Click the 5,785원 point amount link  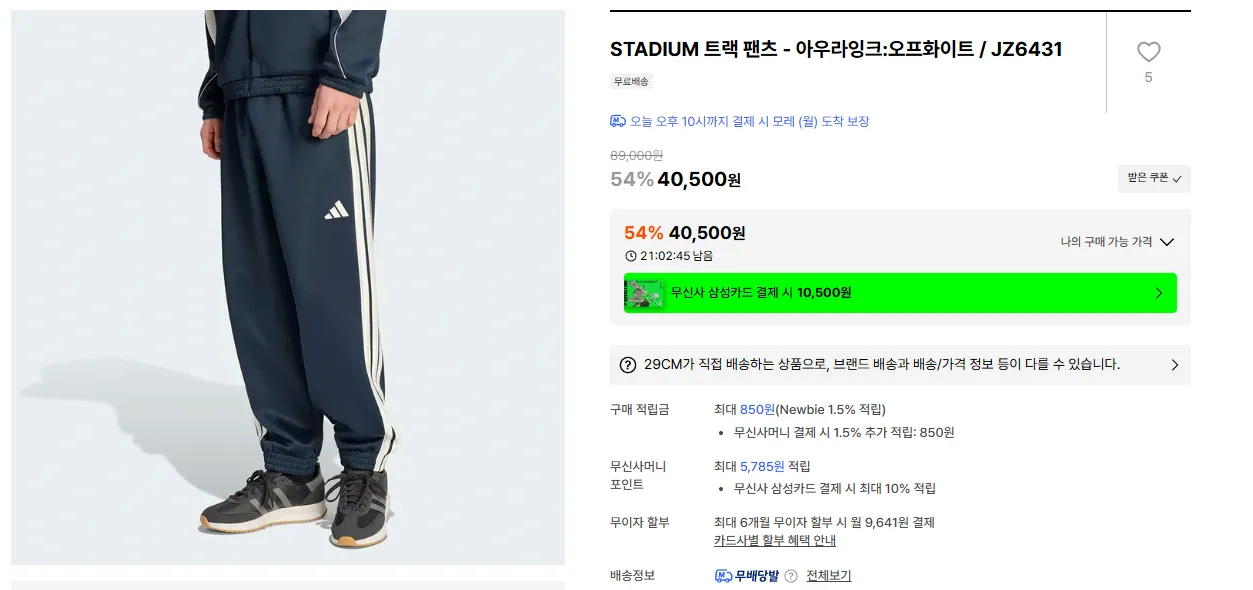762,466
